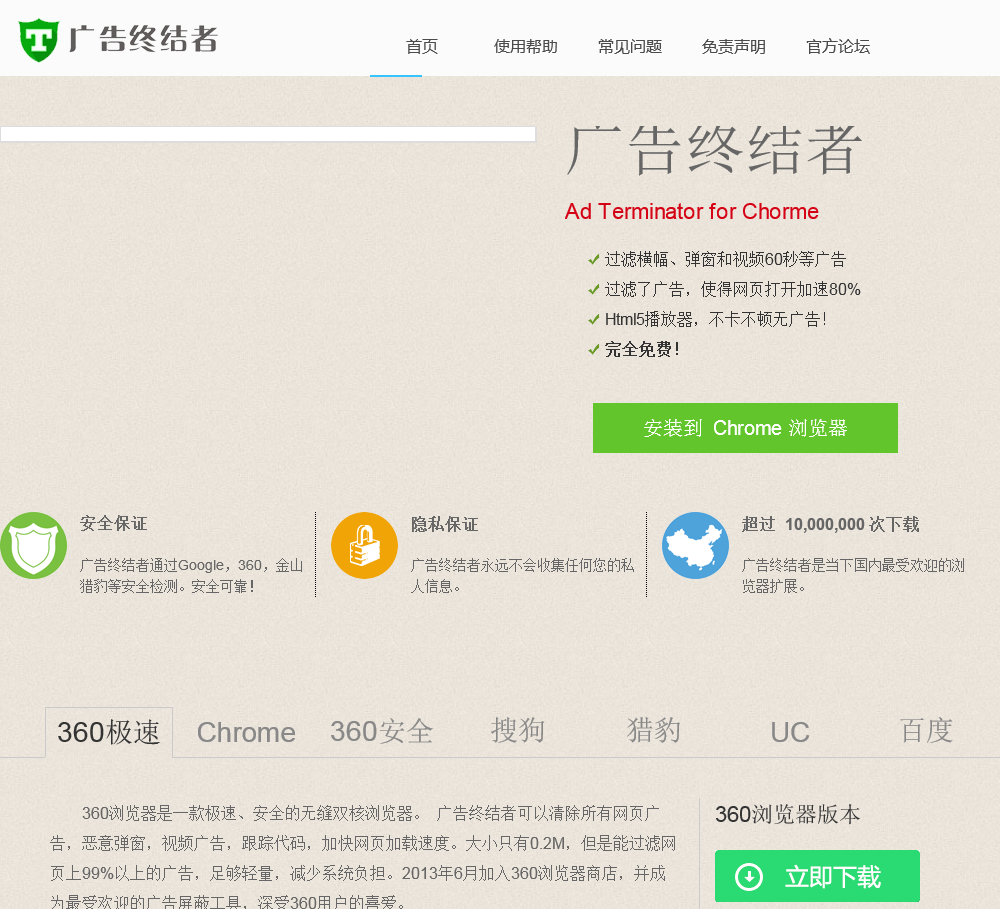Click the blue China map icon

point(695,545)
